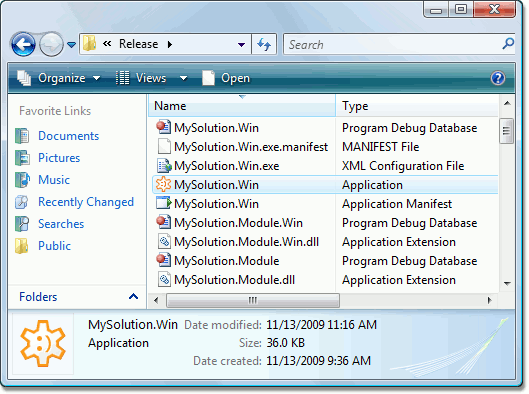The width and height of the screenshot is (529, 394).
Task: Open Recently Changed in Favorite Links
Action: 86,202
